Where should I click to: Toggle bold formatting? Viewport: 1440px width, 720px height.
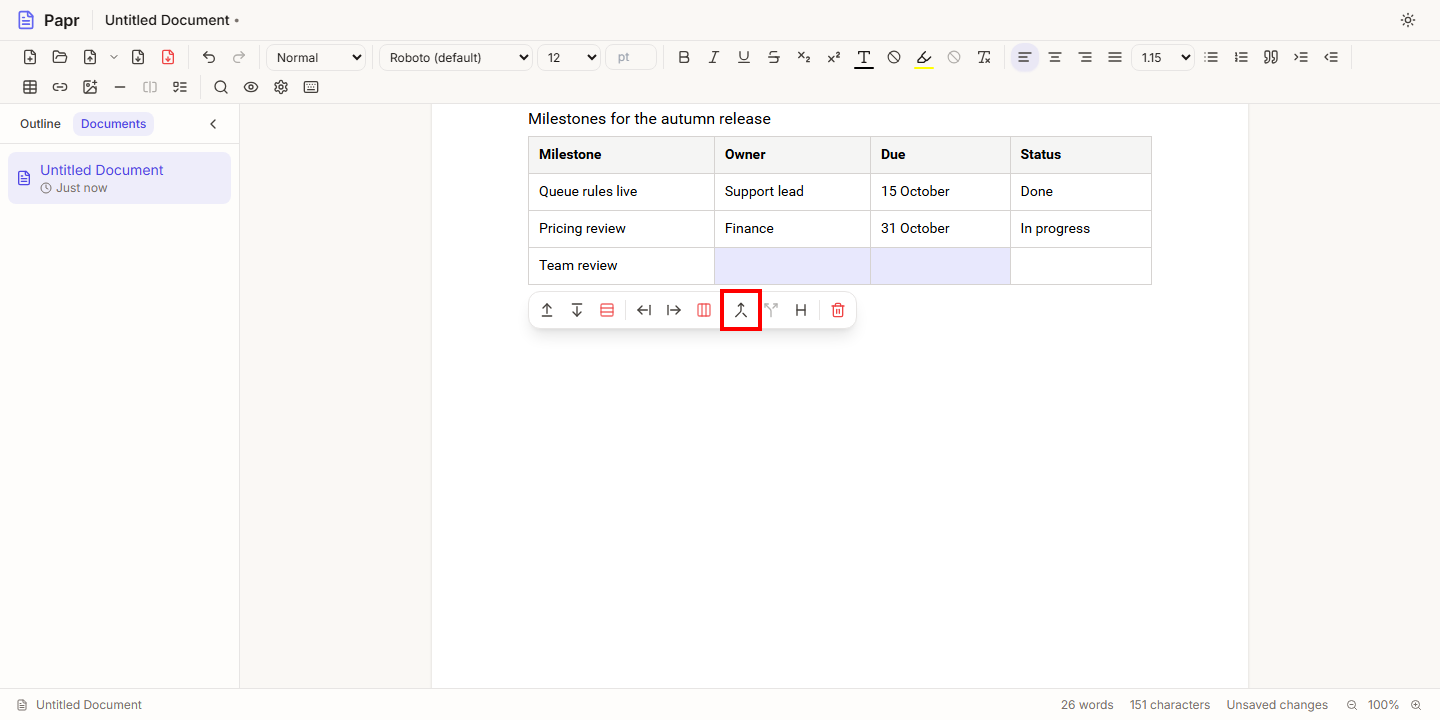tap(684, 57)
